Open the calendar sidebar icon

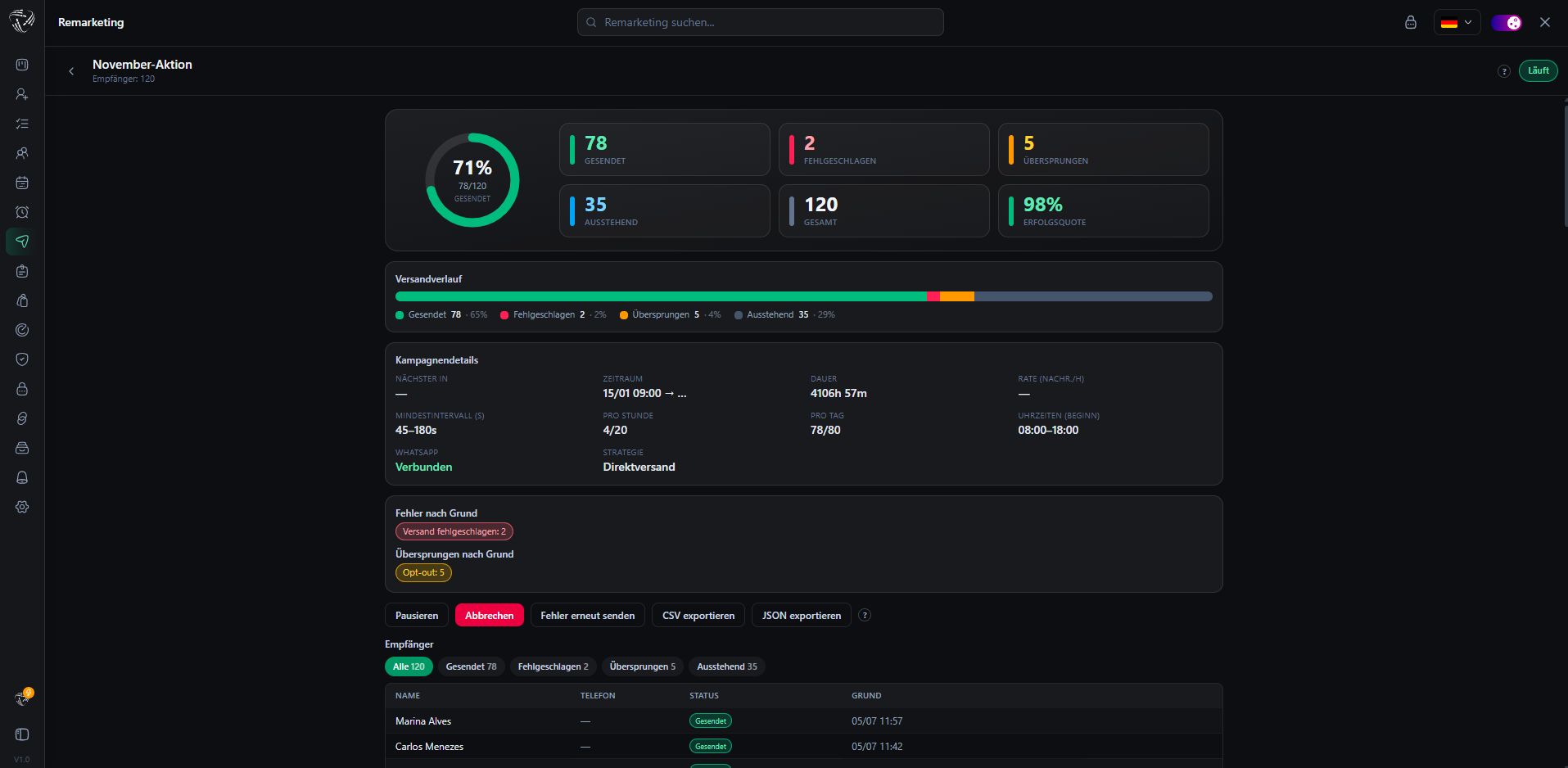click(x=22, y=183)
